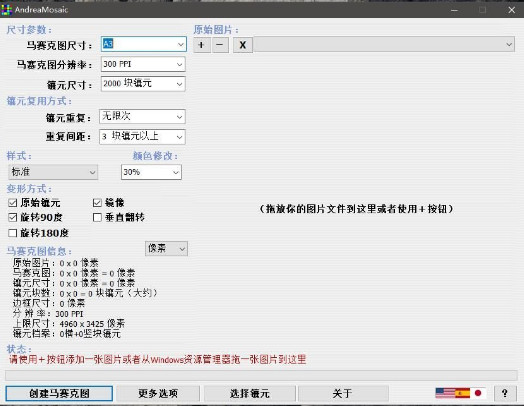The image size is (524, 406).
Task: Click the minus button to remove image
Action: pyautogui.click(x=220, y=45)
